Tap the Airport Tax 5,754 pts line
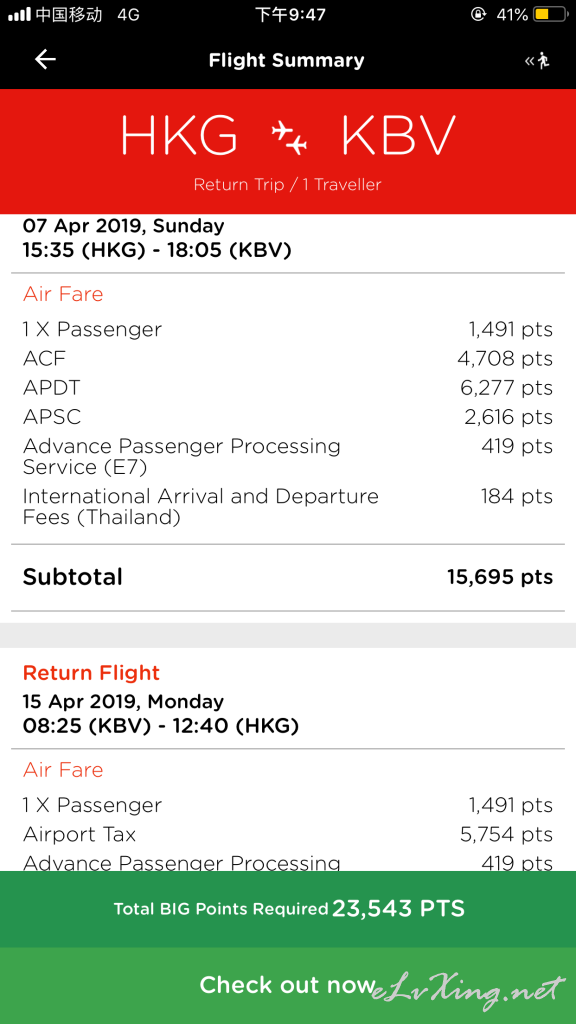 pyautogui.click(x=288, y=834)
